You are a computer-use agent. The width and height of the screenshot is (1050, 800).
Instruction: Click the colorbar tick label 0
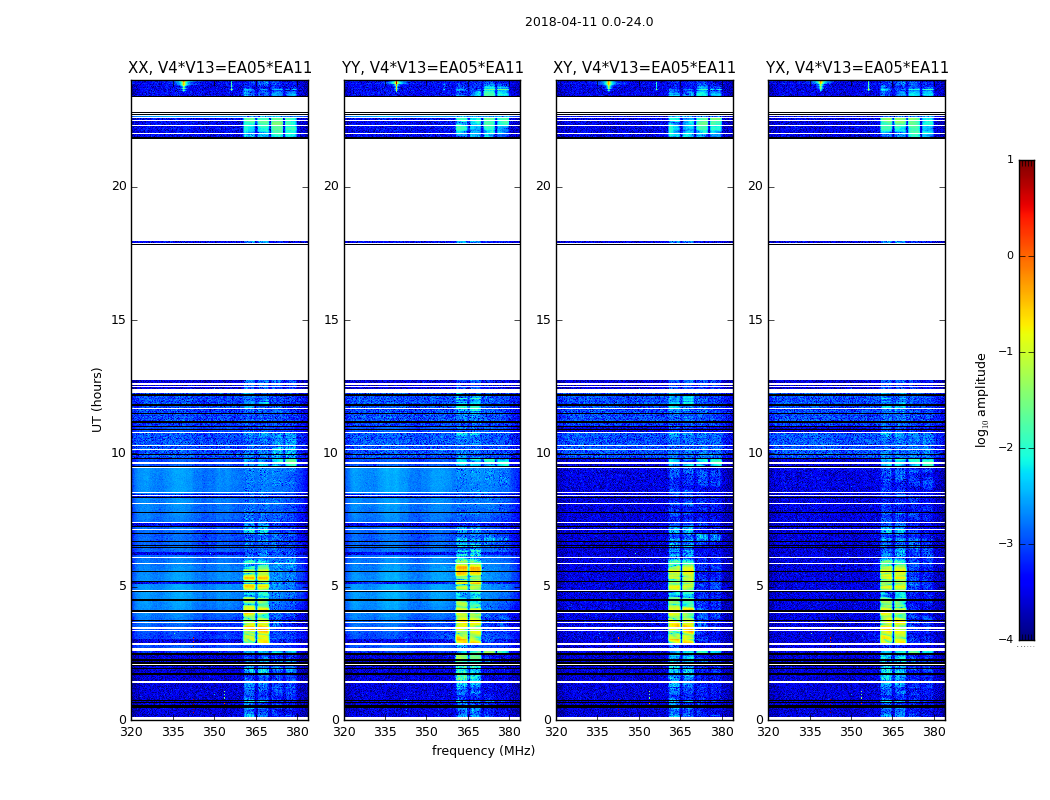[x=1009, y=256]
